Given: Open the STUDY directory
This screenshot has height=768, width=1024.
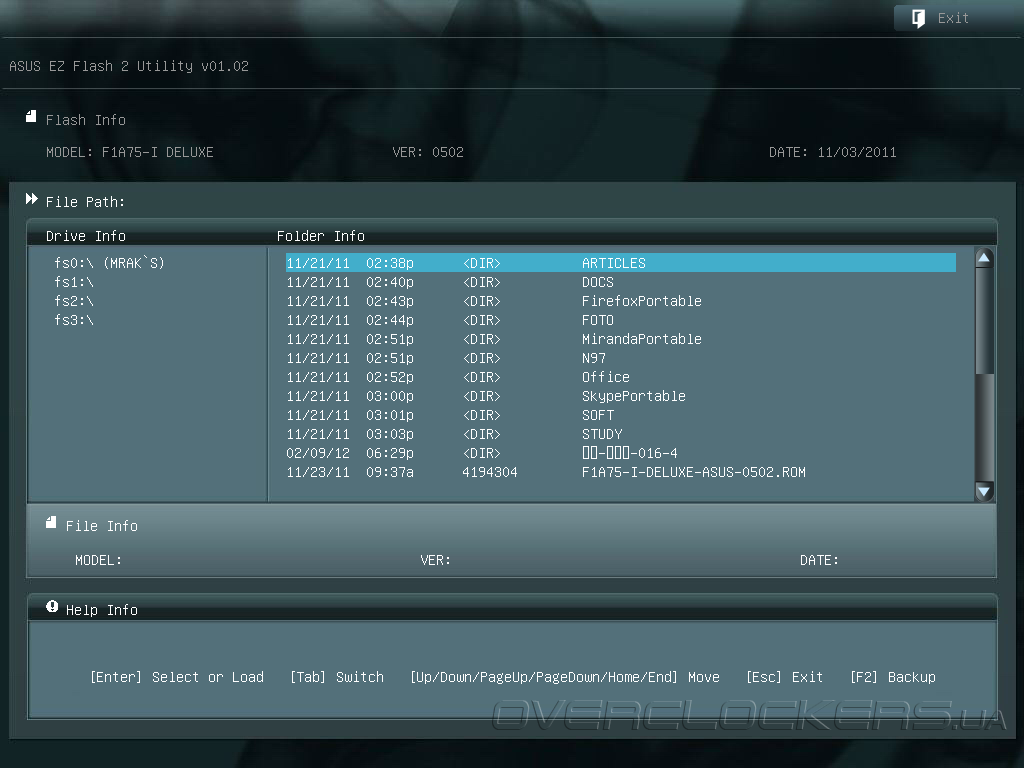Looking at the screenshot, I should pos(621,434).
